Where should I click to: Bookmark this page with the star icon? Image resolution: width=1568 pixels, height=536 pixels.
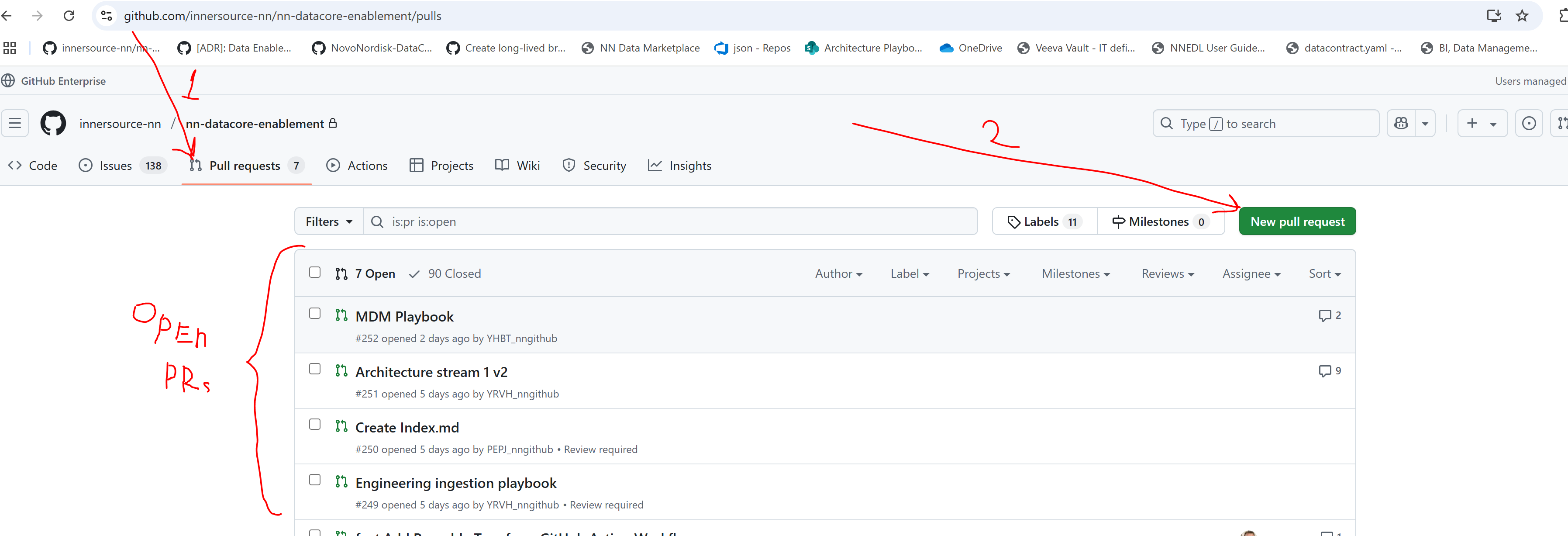(x=1522, y=16)
